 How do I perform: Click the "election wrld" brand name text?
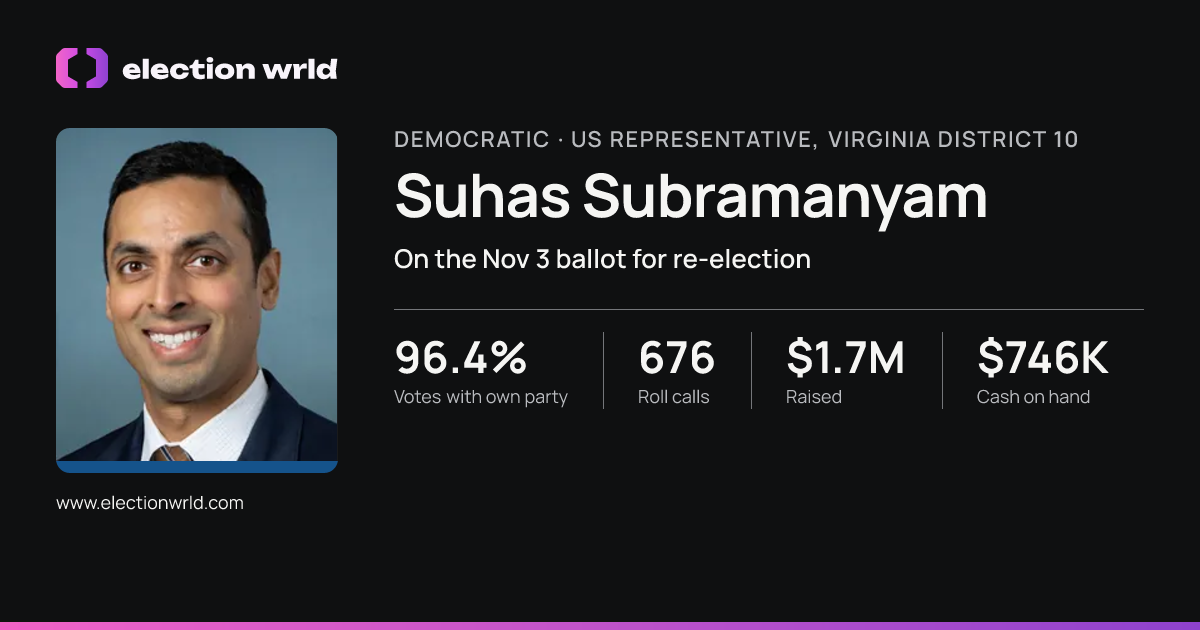[229, 69]
